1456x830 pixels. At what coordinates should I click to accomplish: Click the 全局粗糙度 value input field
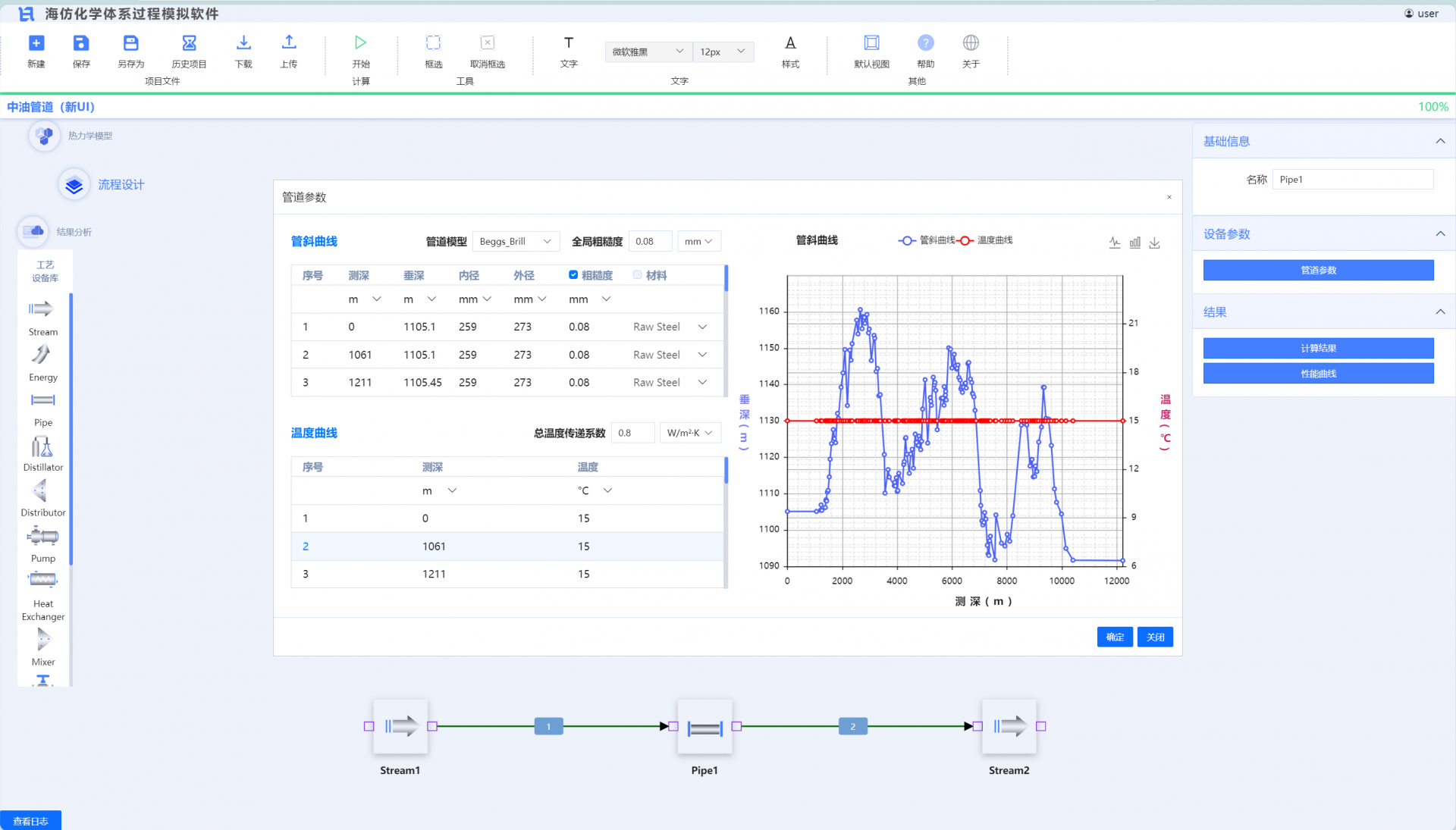650,241
